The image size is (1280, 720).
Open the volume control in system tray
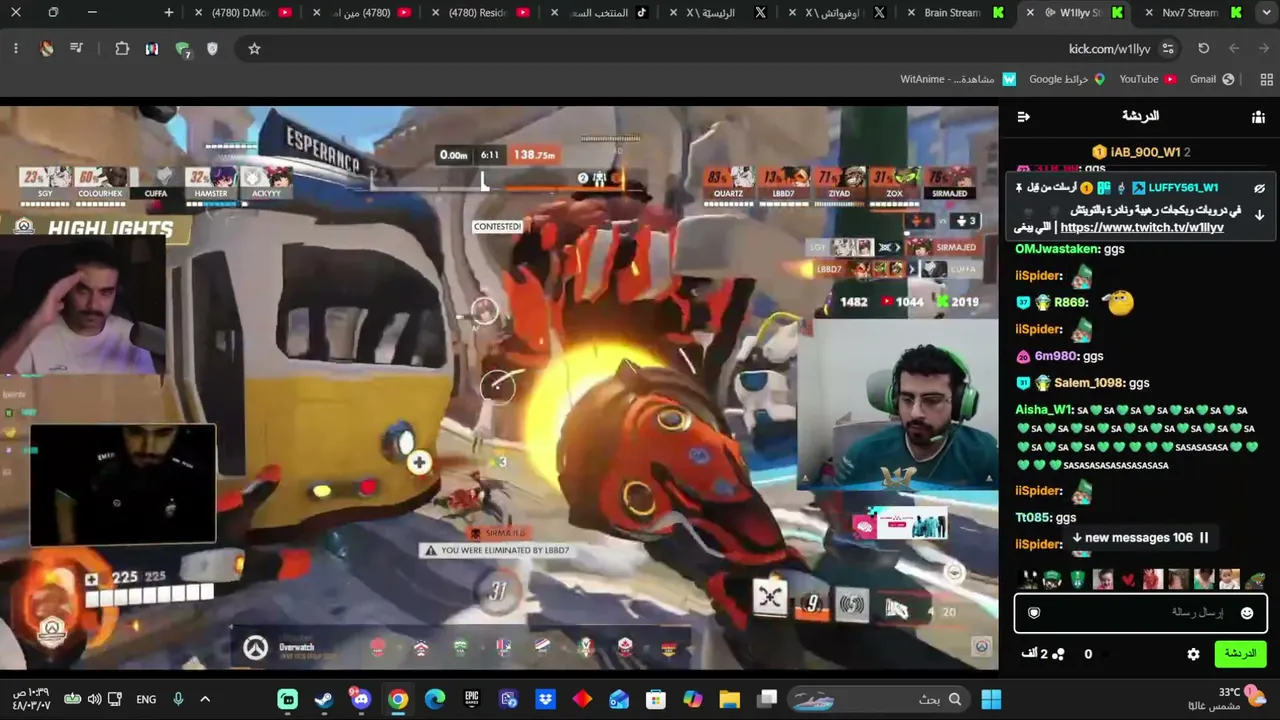pyautogui.click(x=94, y=699)
